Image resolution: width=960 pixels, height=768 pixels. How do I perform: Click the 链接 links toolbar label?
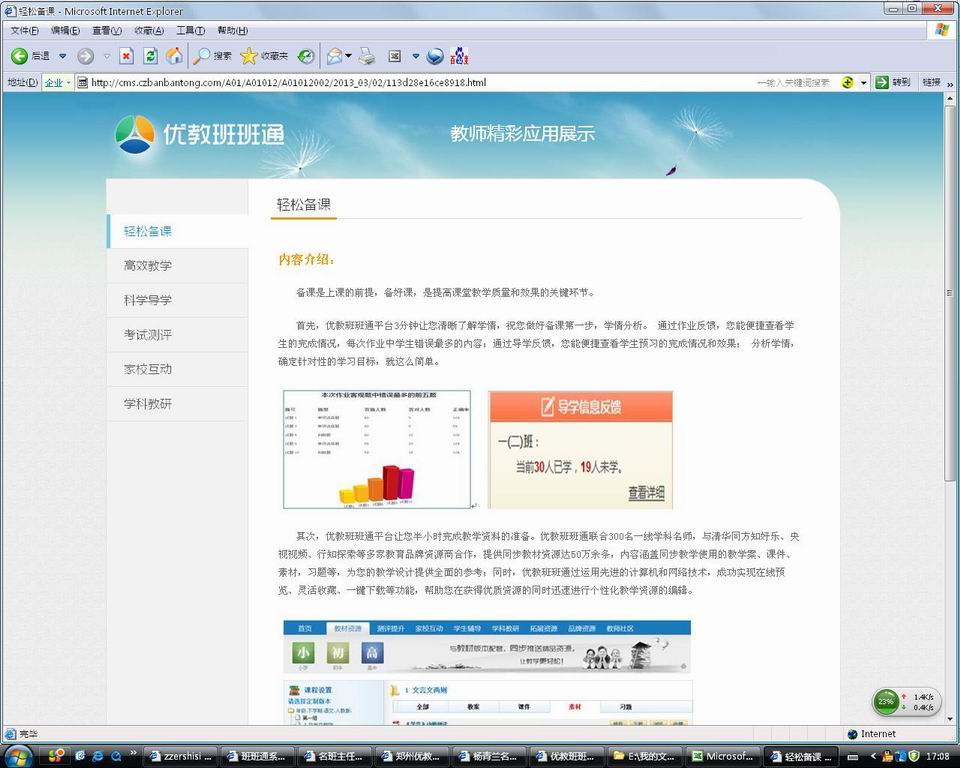tap(931, 83)
